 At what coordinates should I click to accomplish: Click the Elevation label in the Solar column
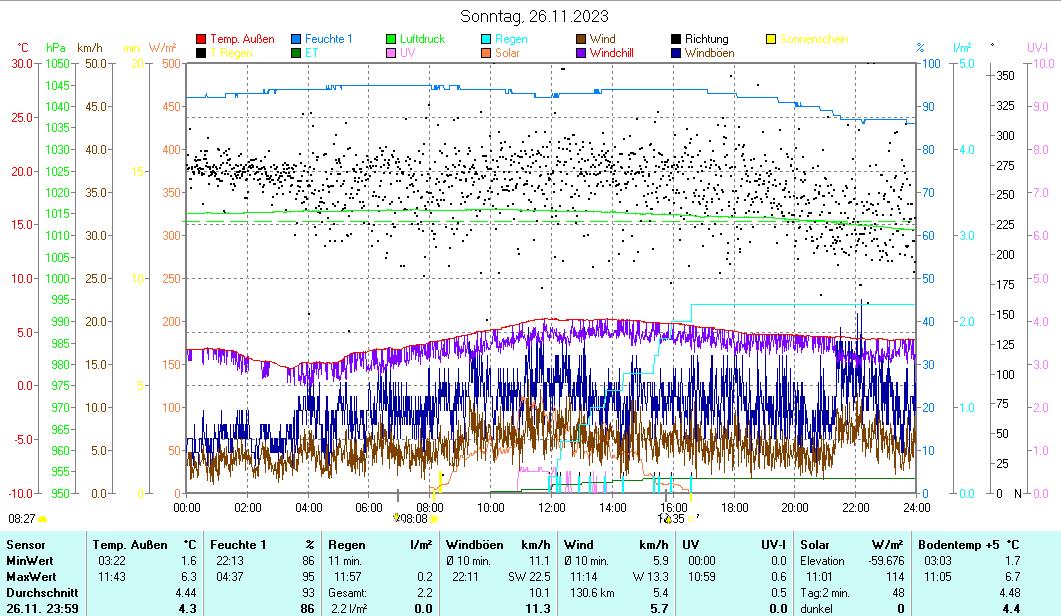tap(822, 561)
